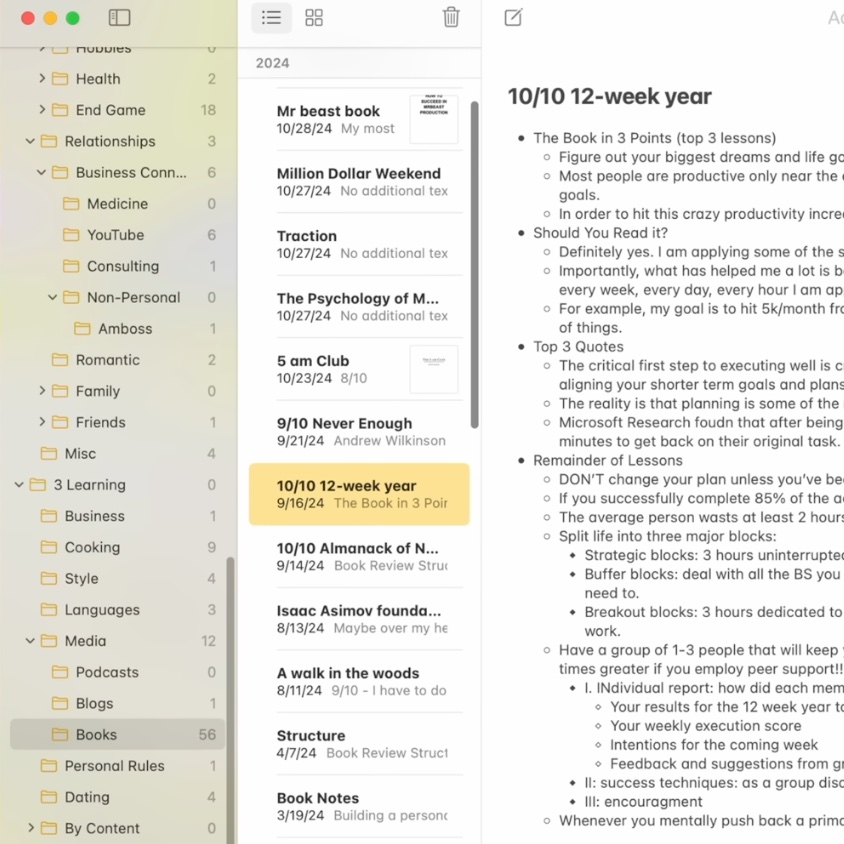The image size is (844, 844).
Task: Switch to gallery grid view
Action: [314, 18]
